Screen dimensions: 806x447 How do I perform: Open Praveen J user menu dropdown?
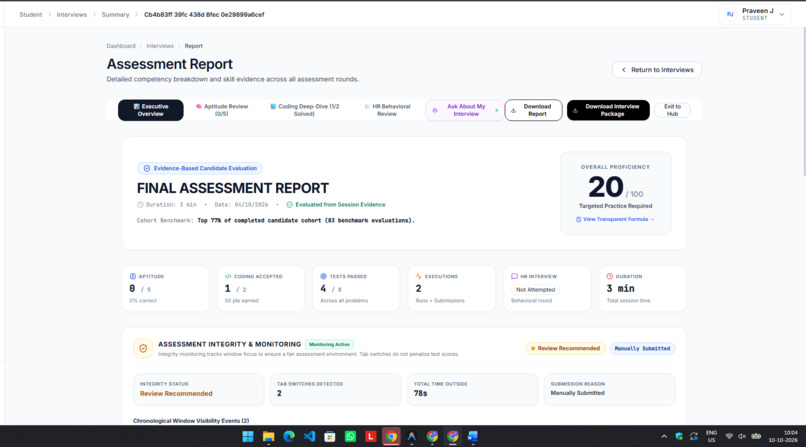pyautogui.click(x=755, y=14)
